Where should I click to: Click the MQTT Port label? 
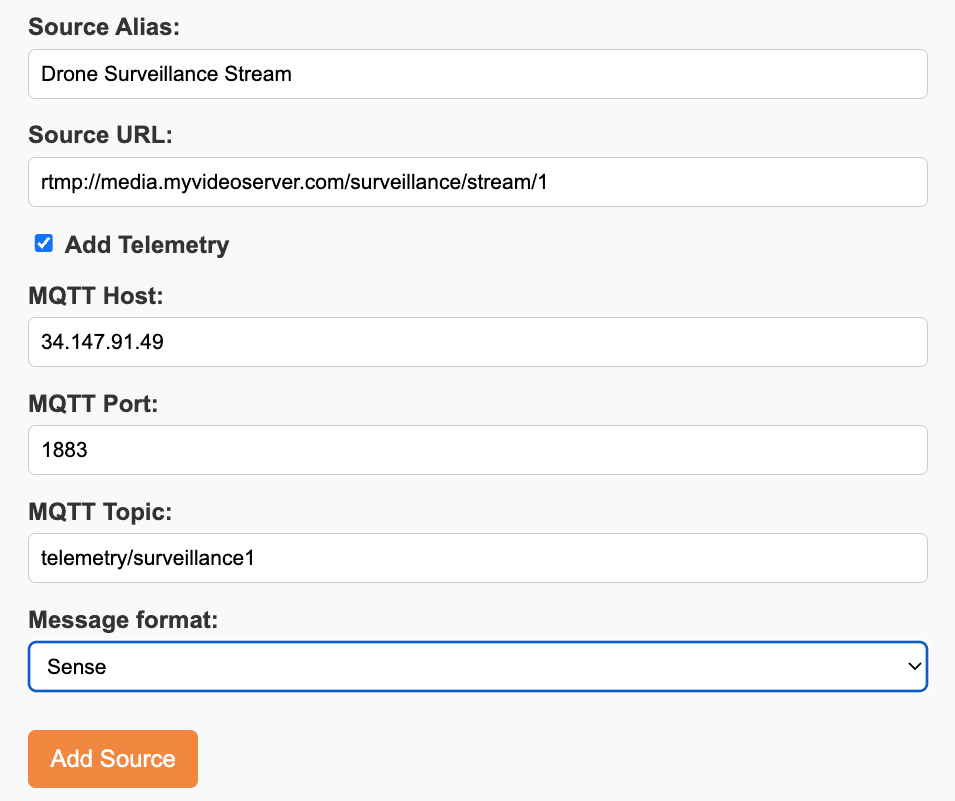[93, 403]
